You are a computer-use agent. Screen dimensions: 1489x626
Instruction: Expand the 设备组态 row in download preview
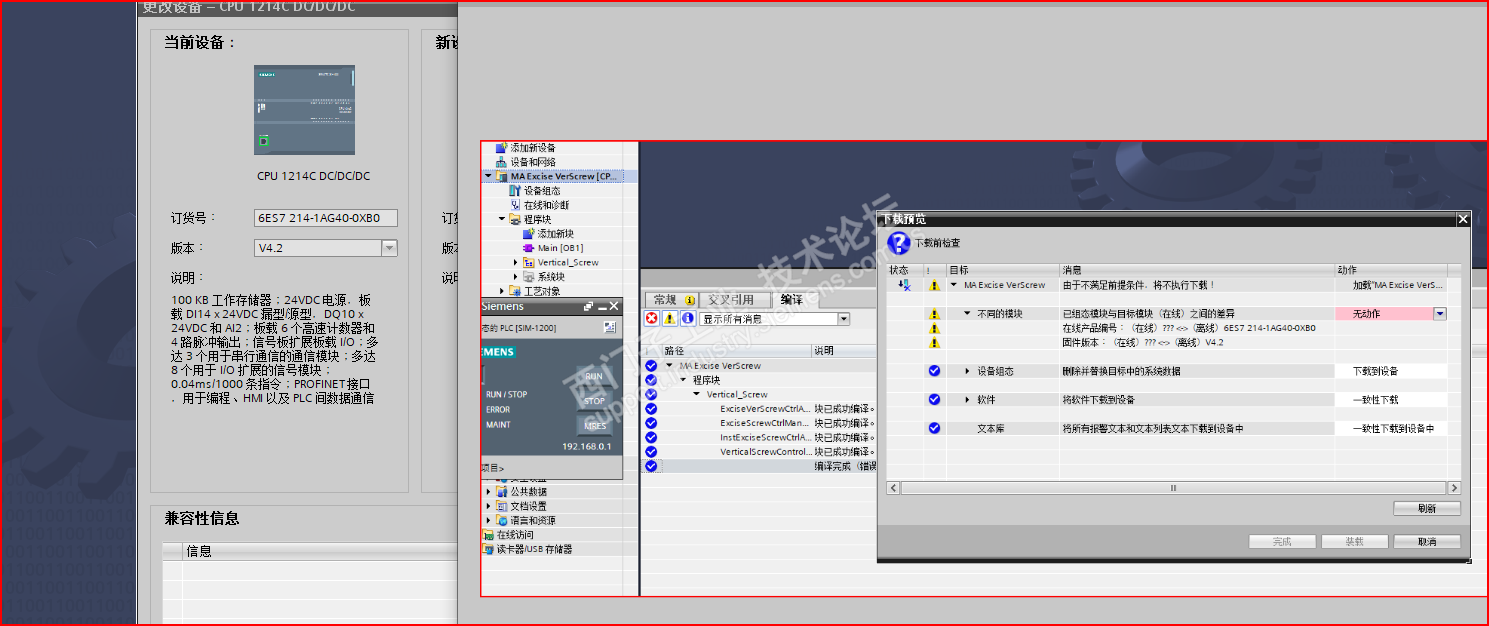967,371
